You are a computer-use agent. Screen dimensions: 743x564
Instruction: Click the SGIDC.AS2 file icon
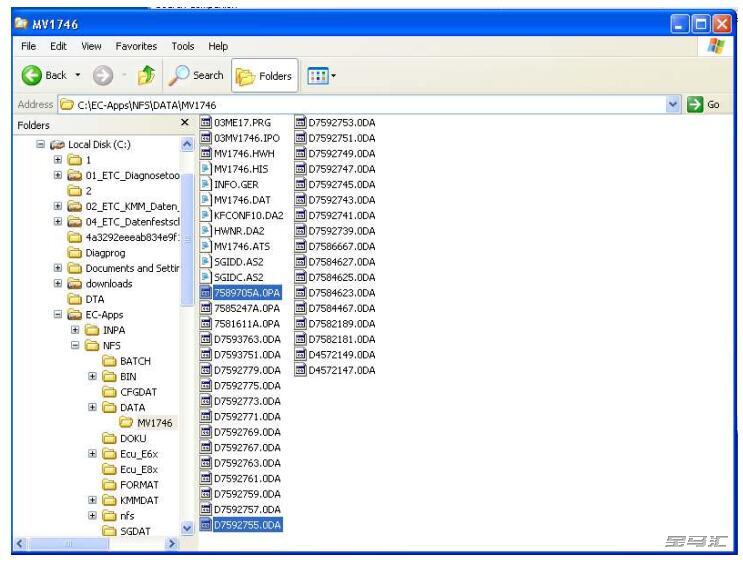click(205, 277)
